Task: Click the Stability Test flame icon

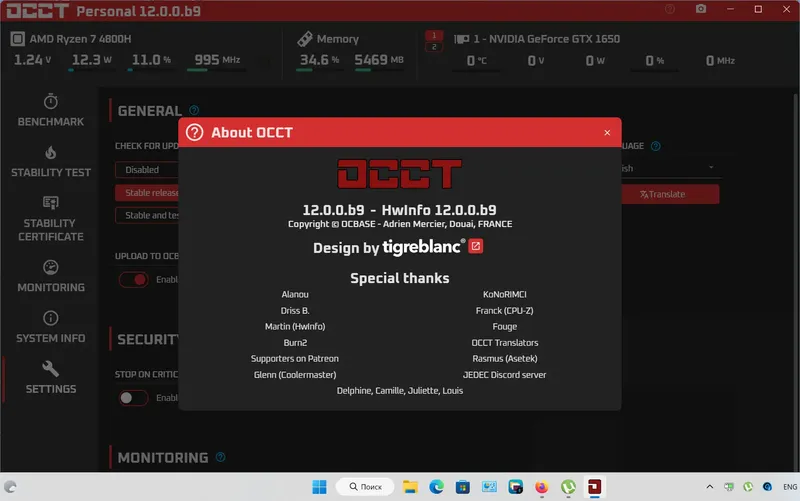Action: click(51, 152)
